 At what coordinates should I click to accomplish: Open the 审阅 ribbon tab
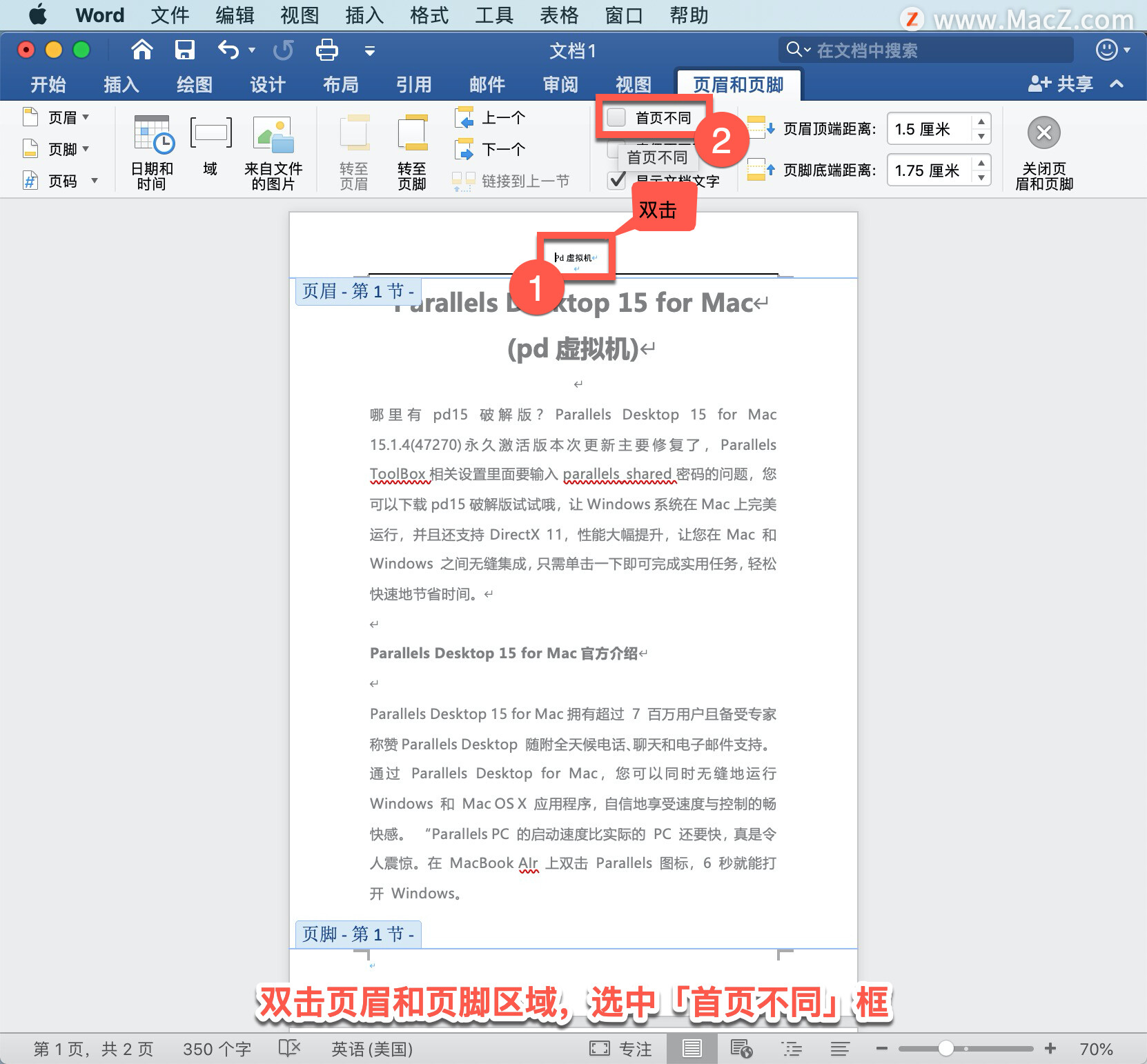point(560,84)
